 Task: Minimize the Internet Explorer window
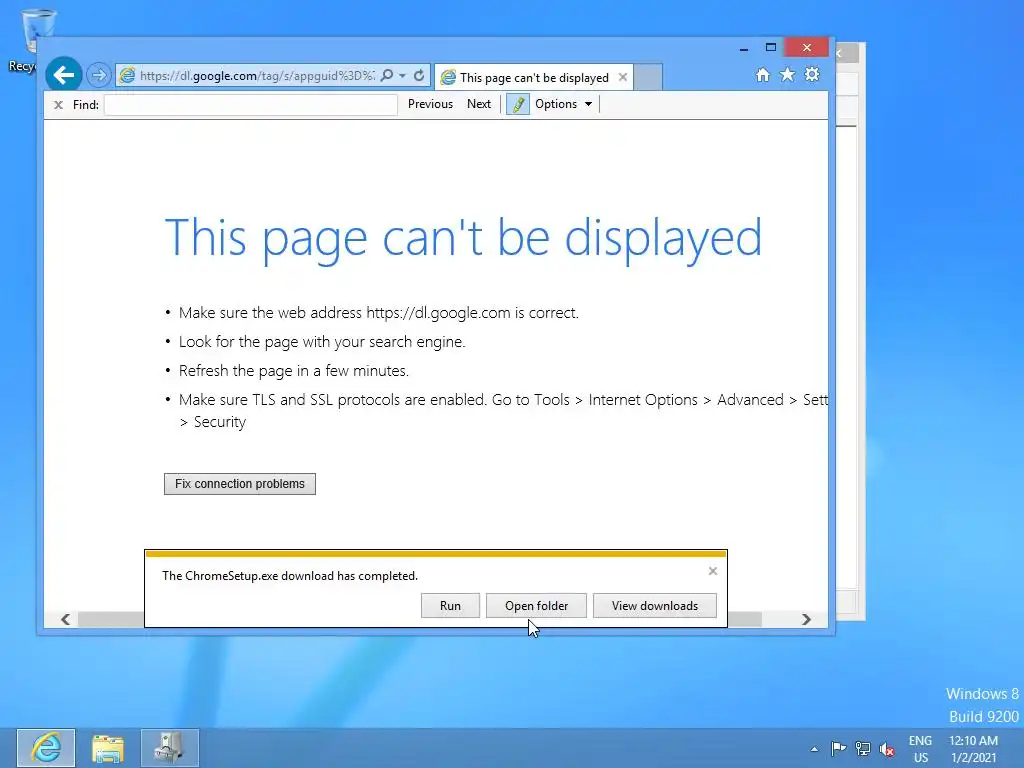743,48
